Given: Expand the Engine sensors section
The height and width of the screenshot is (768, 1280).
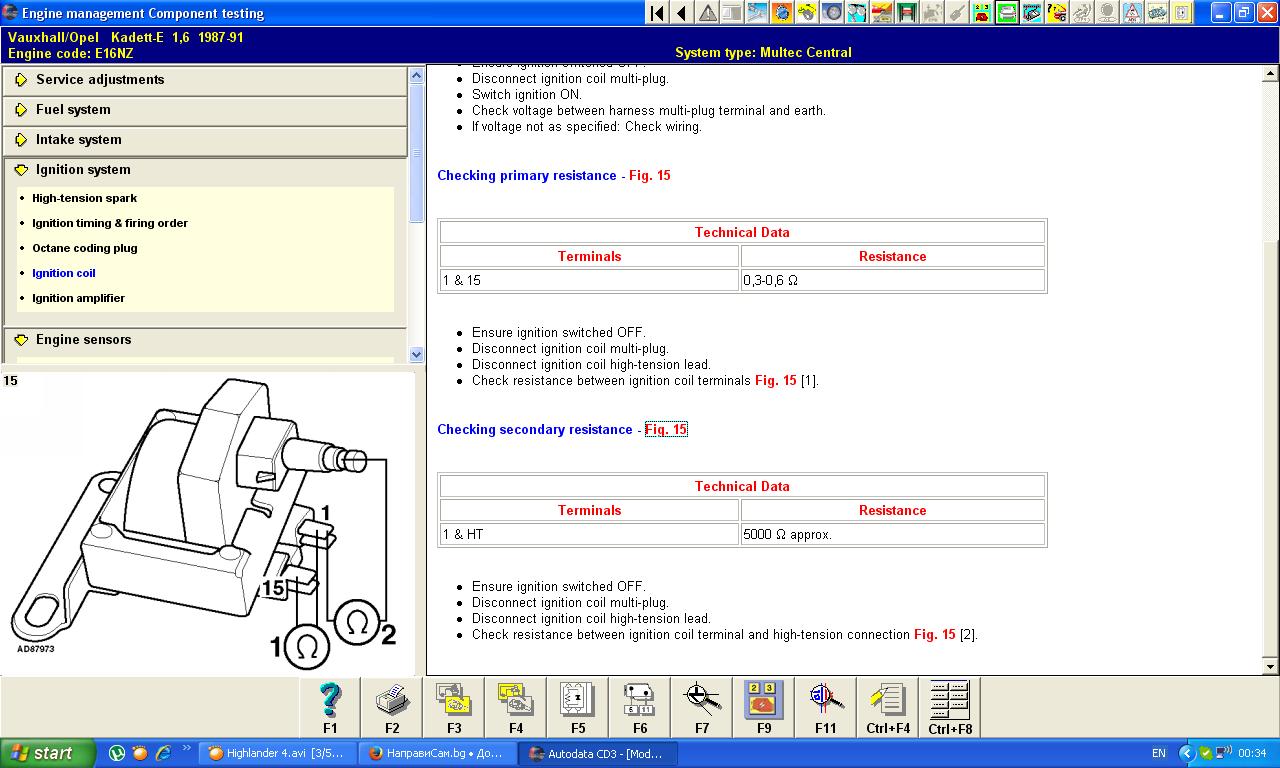Looking at the screenshot, I should [x=83, y=340].
